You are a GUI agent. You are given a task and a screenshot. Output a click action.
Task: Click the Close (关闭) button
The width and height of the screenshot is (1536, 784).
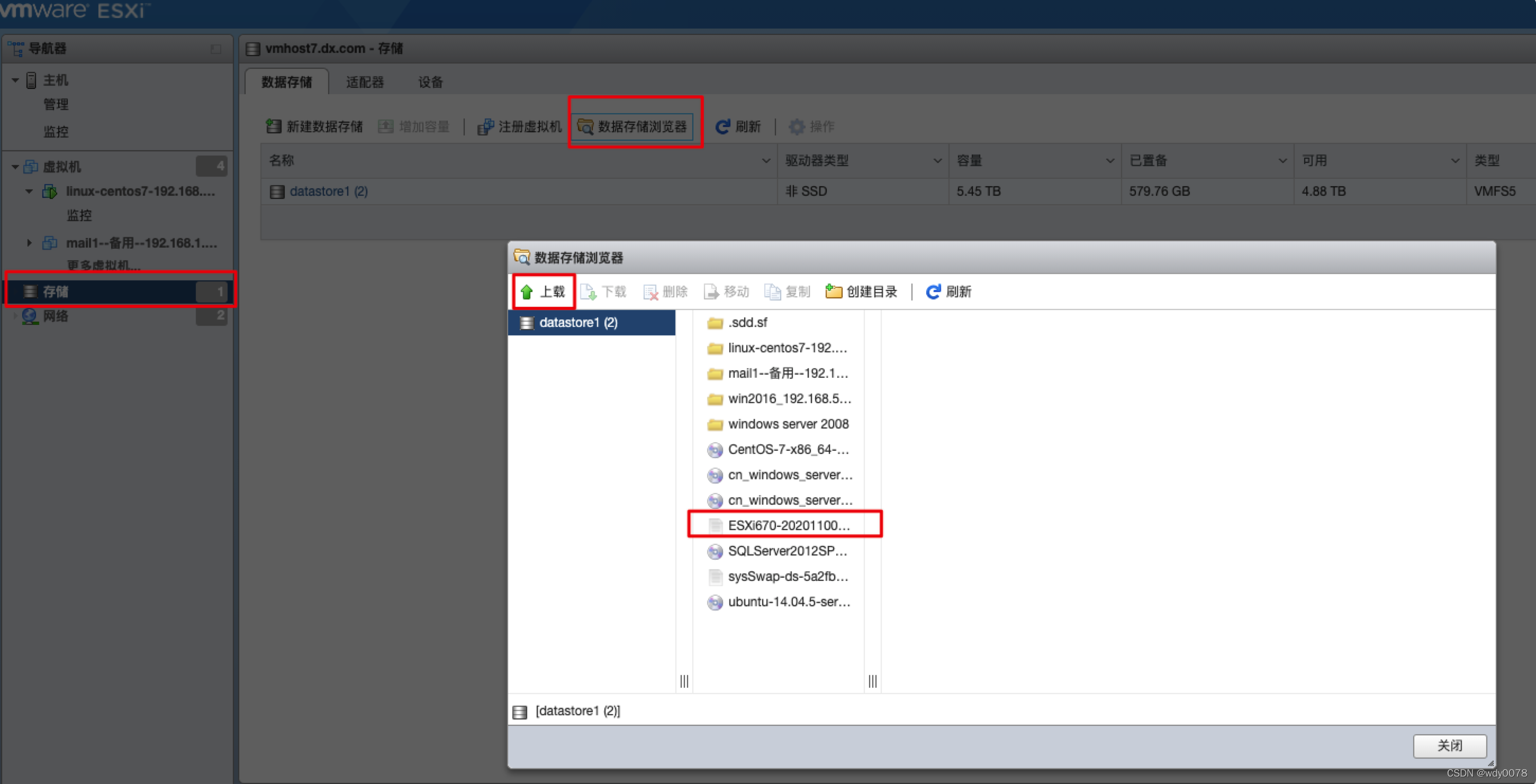[1449, 745]
